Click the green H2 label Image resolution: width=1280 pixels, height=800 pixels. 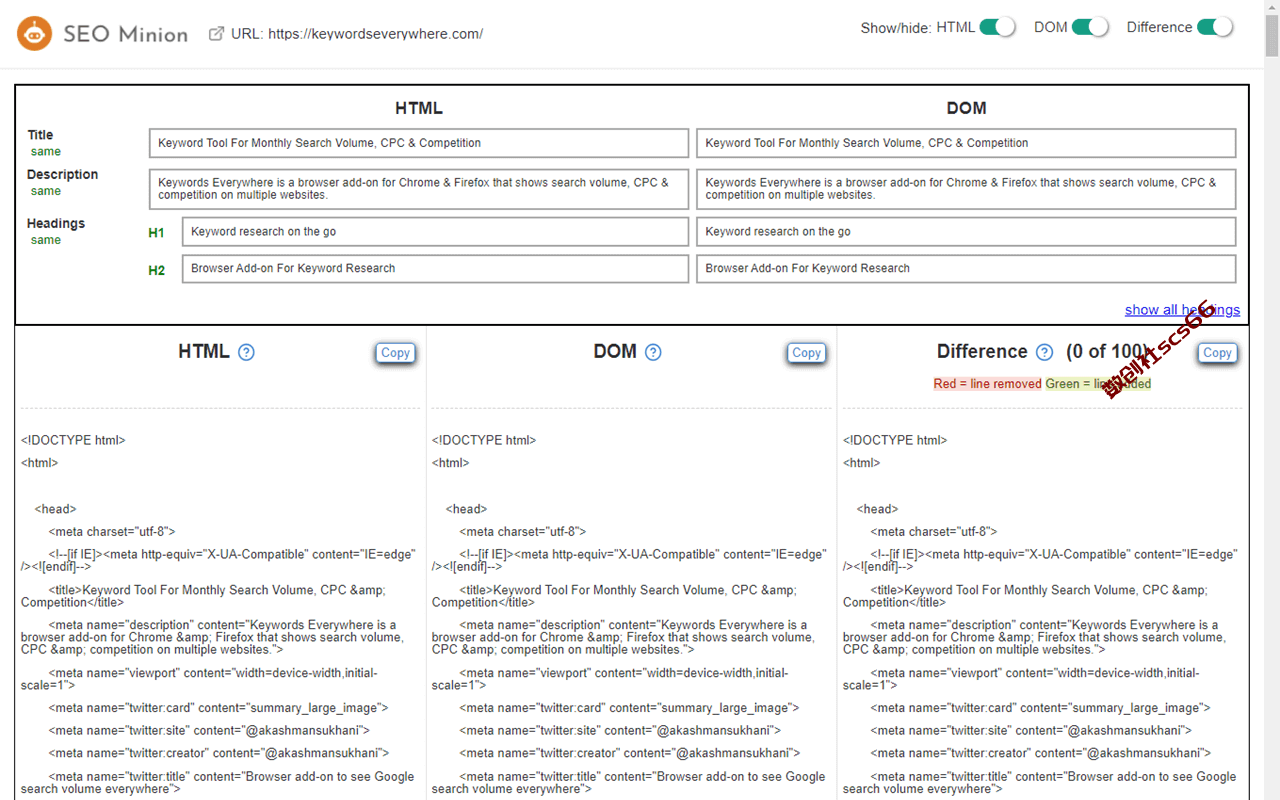coord(156,270)
